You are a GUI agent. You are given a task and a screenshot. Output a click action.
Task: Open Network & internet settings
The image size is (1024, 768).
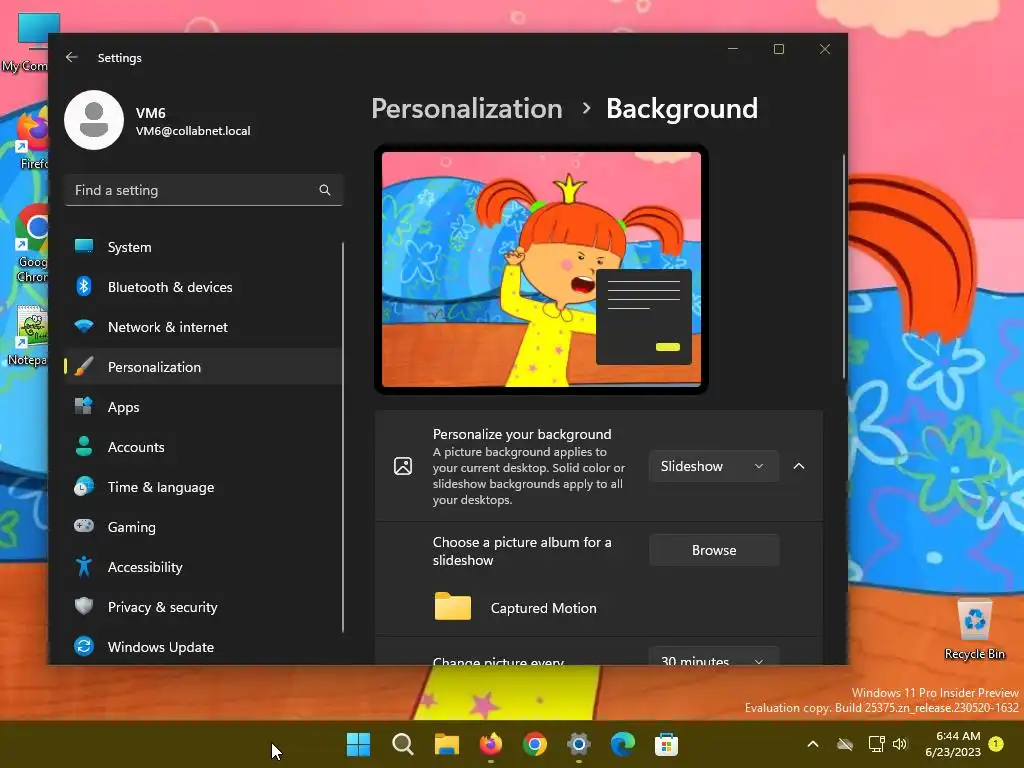tap(203, 327)
